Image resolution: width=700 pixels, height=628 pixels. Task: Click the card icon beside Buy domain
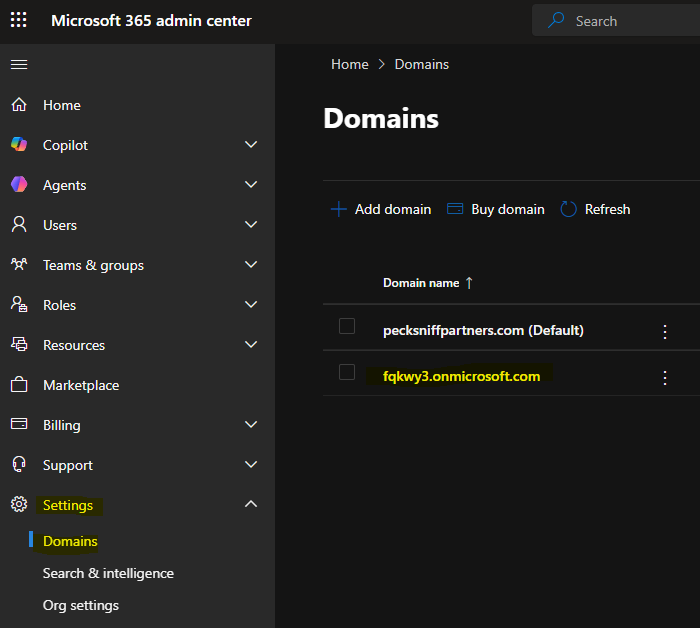(455, 208)
